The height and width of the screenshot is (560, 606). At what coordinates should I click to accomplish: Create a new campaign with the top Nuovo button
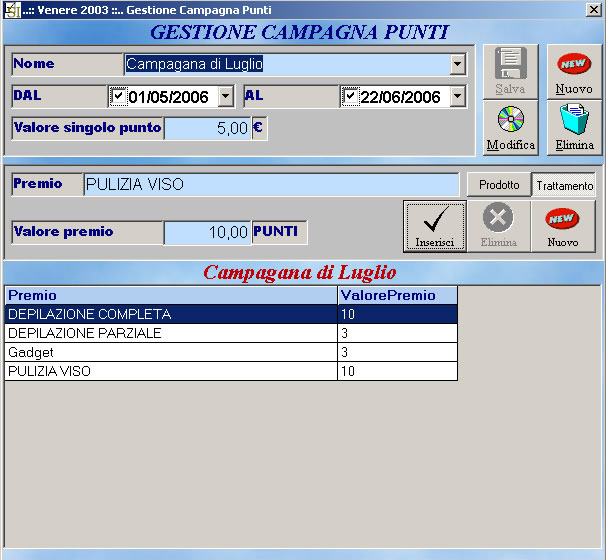[x=574, y=71]
